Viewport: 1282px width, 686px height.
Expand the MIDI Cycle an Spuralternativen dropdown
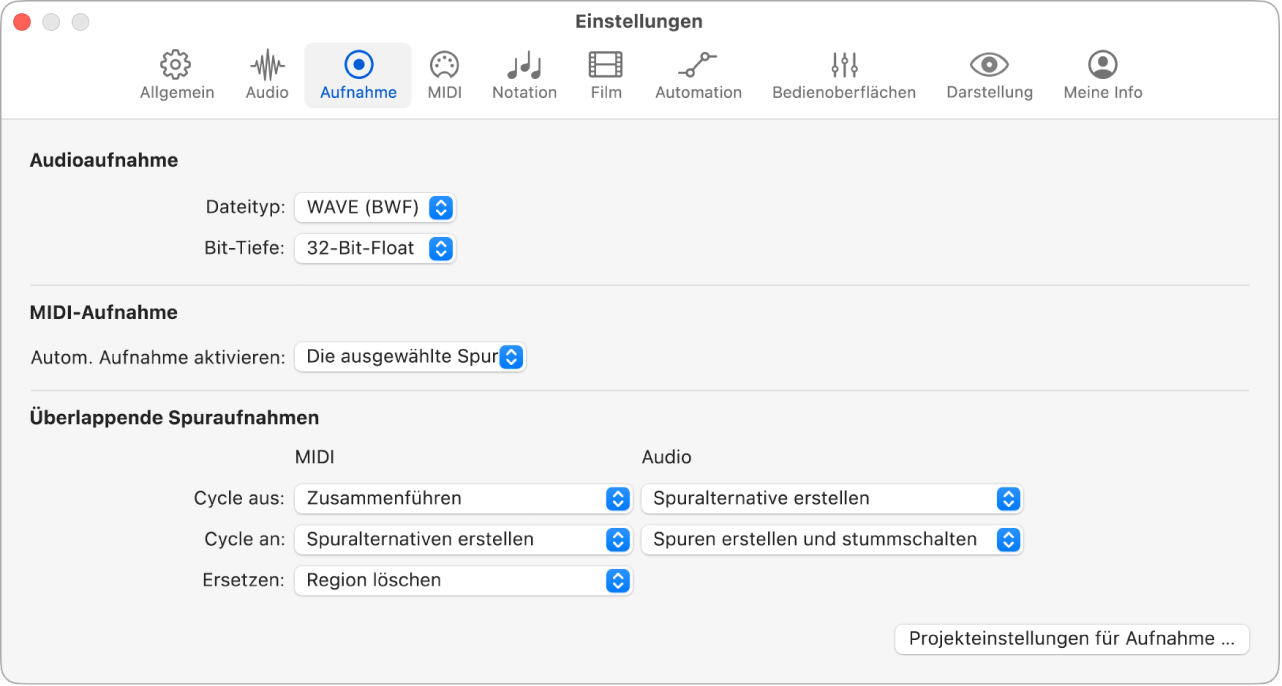point(462,539)
